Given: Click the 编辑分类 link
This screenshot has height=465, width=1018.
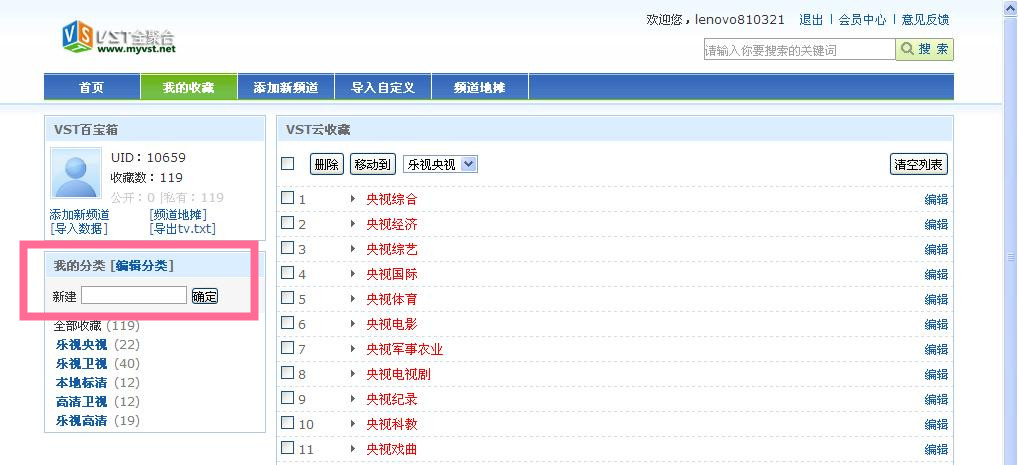Looking at the screenshot, I should (x=142, y=265).
